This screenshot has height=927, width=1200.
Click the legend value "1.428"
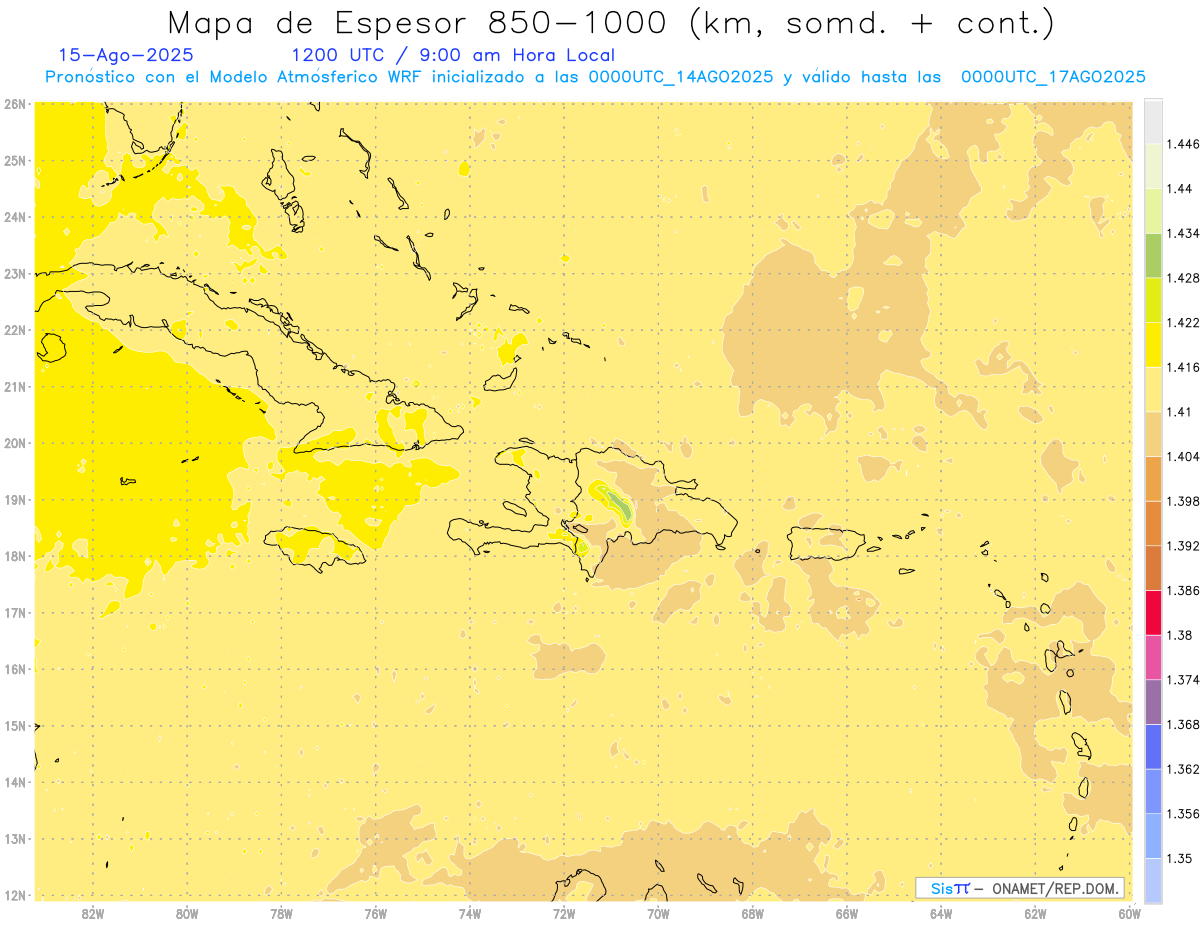pyautogui.click(x=1182, y=277)
